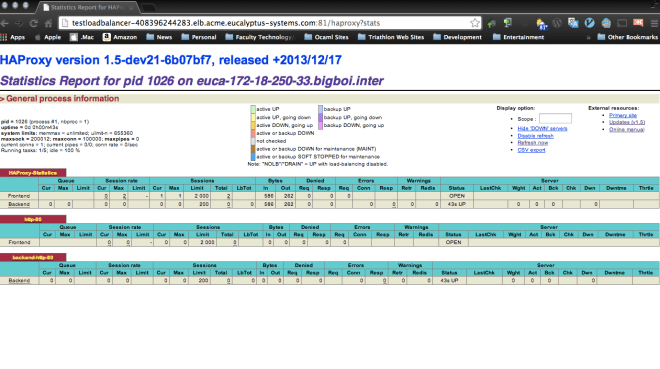Click Frontend row label in HAProxy-Statistics table
660x369 pixels.
point(19,196)
